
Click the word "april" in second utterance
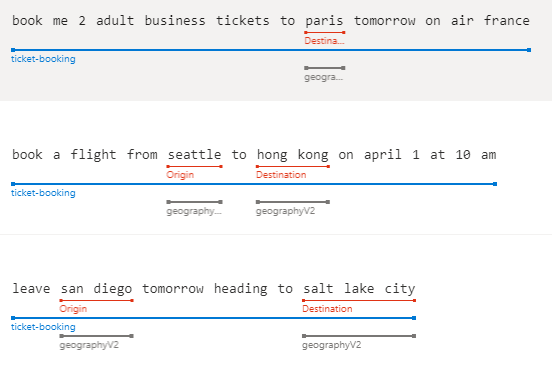pos(383,155)
